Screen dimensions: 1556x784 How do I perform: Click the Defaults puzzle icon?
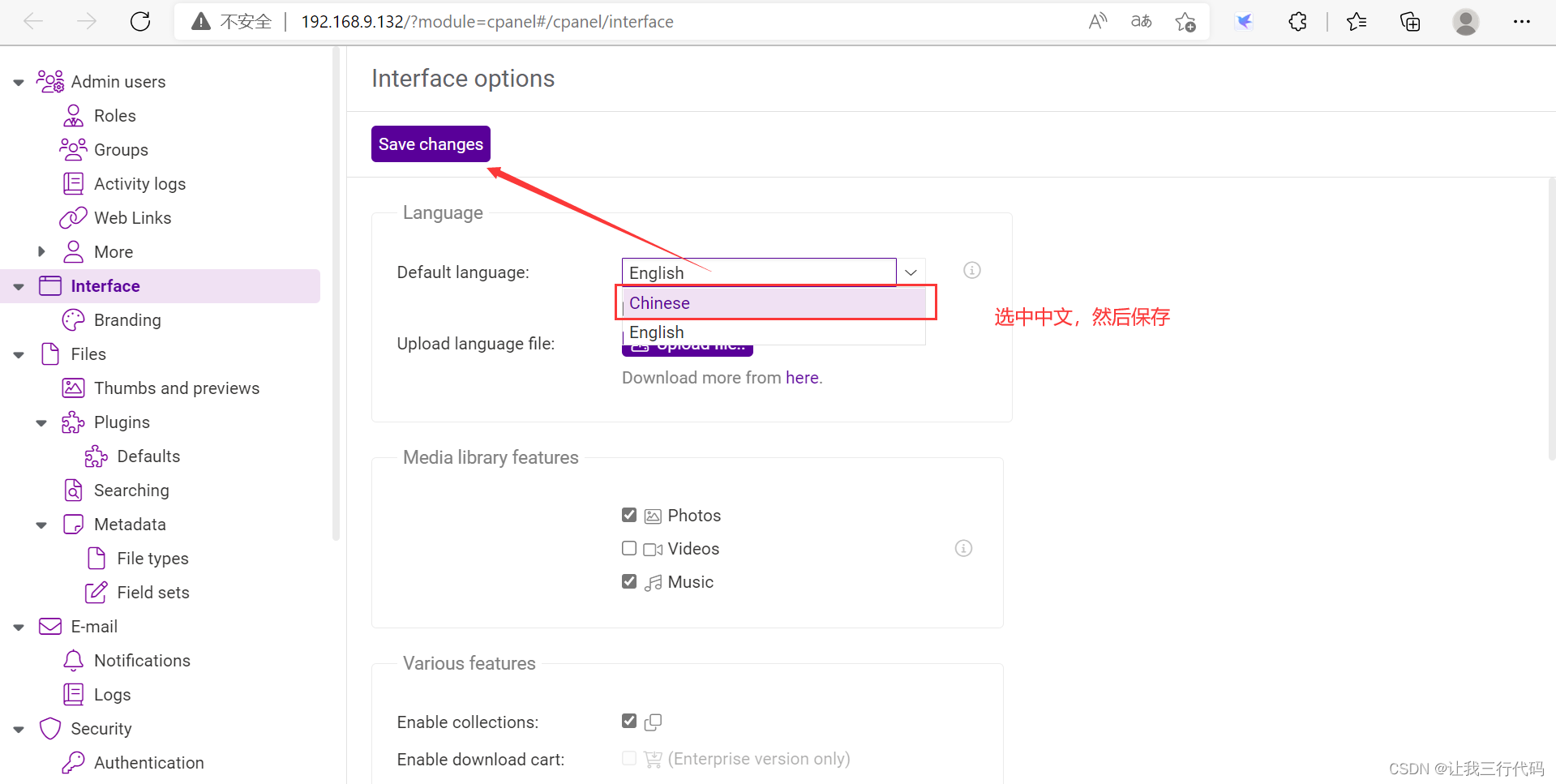(96, 456)
